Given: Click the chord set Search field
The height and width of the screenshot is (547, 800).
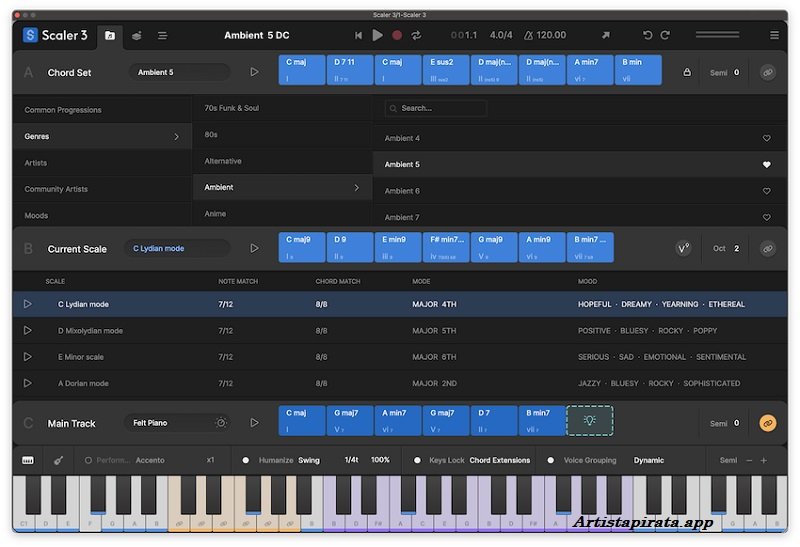Looking at the screenshot, I should [x=437, y=108].
